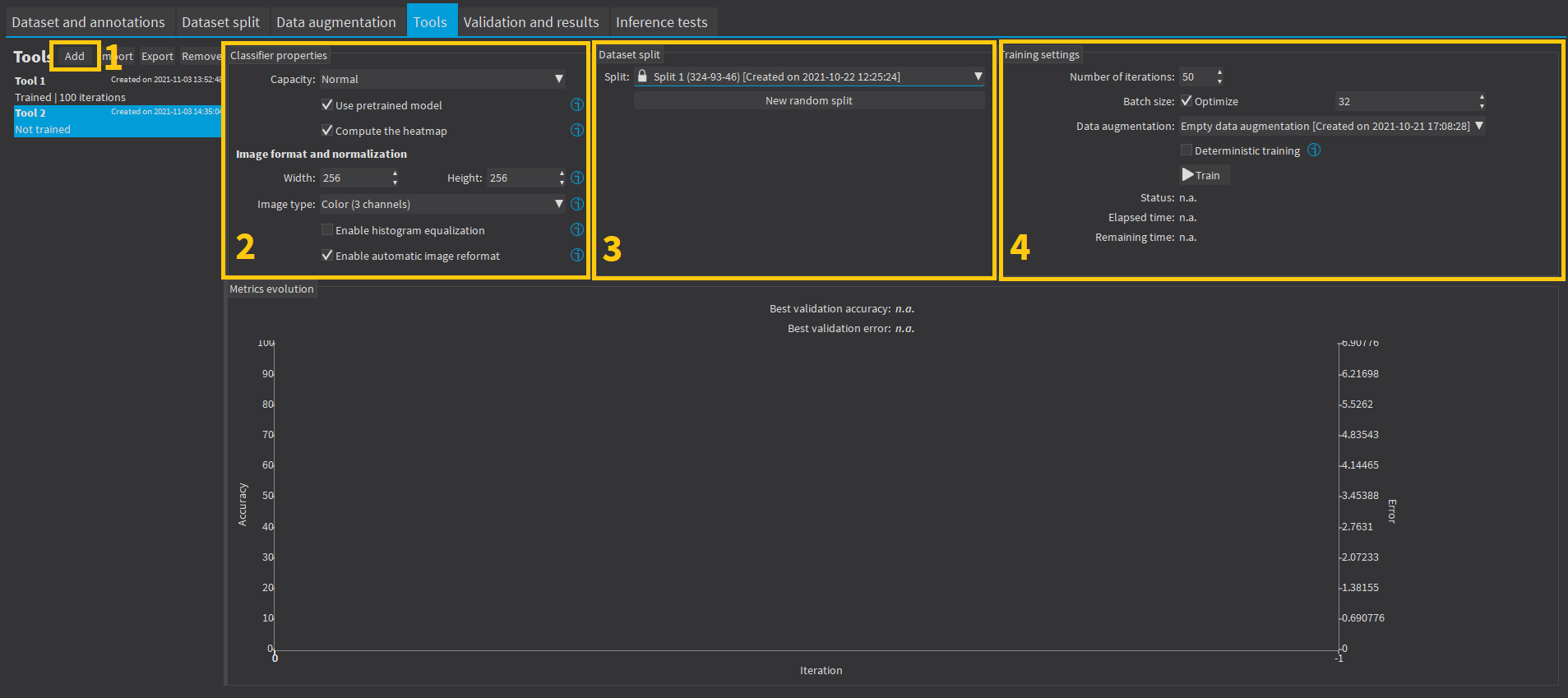Select Tool 2 in the tools list
Image resolution: width=1568 pixels, height=698 pixels.
coord(118,121)
